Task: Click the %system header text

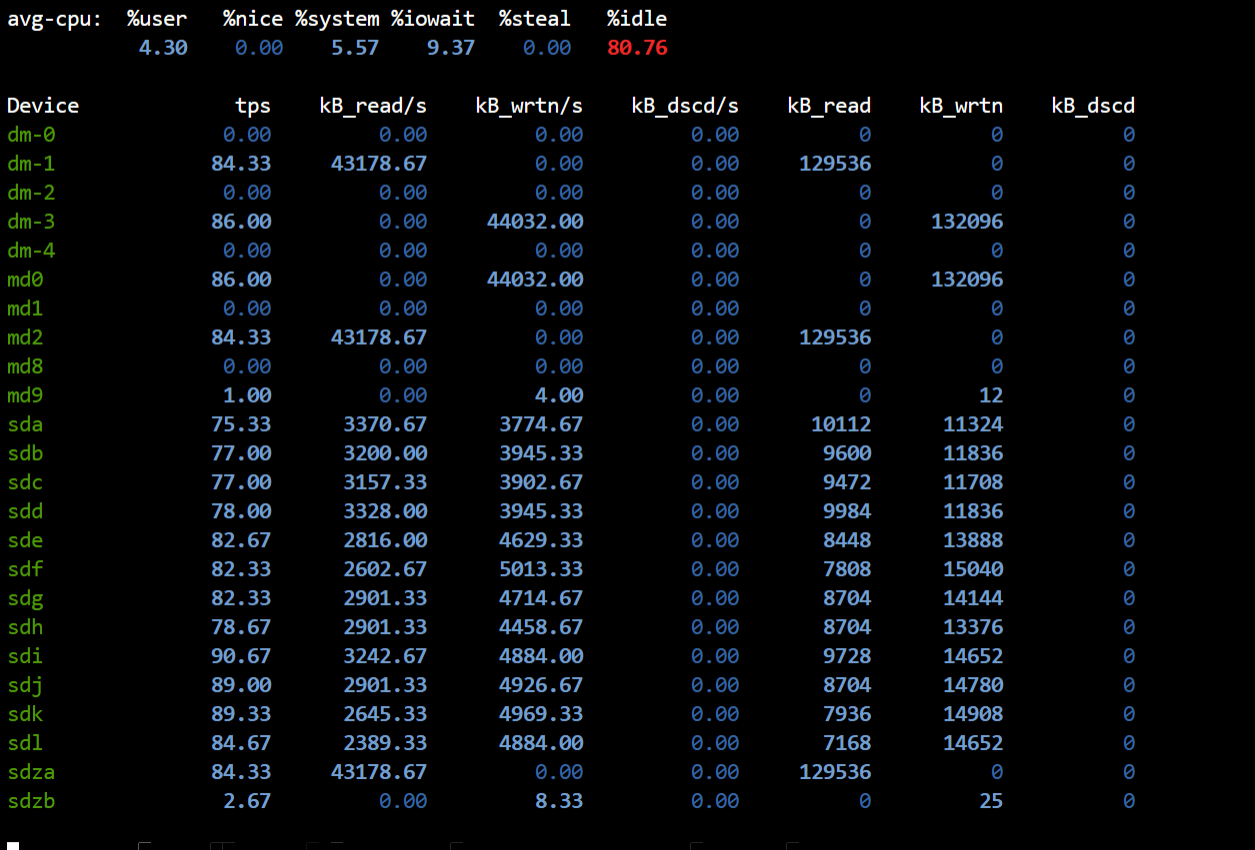Action: click(337, 19)
